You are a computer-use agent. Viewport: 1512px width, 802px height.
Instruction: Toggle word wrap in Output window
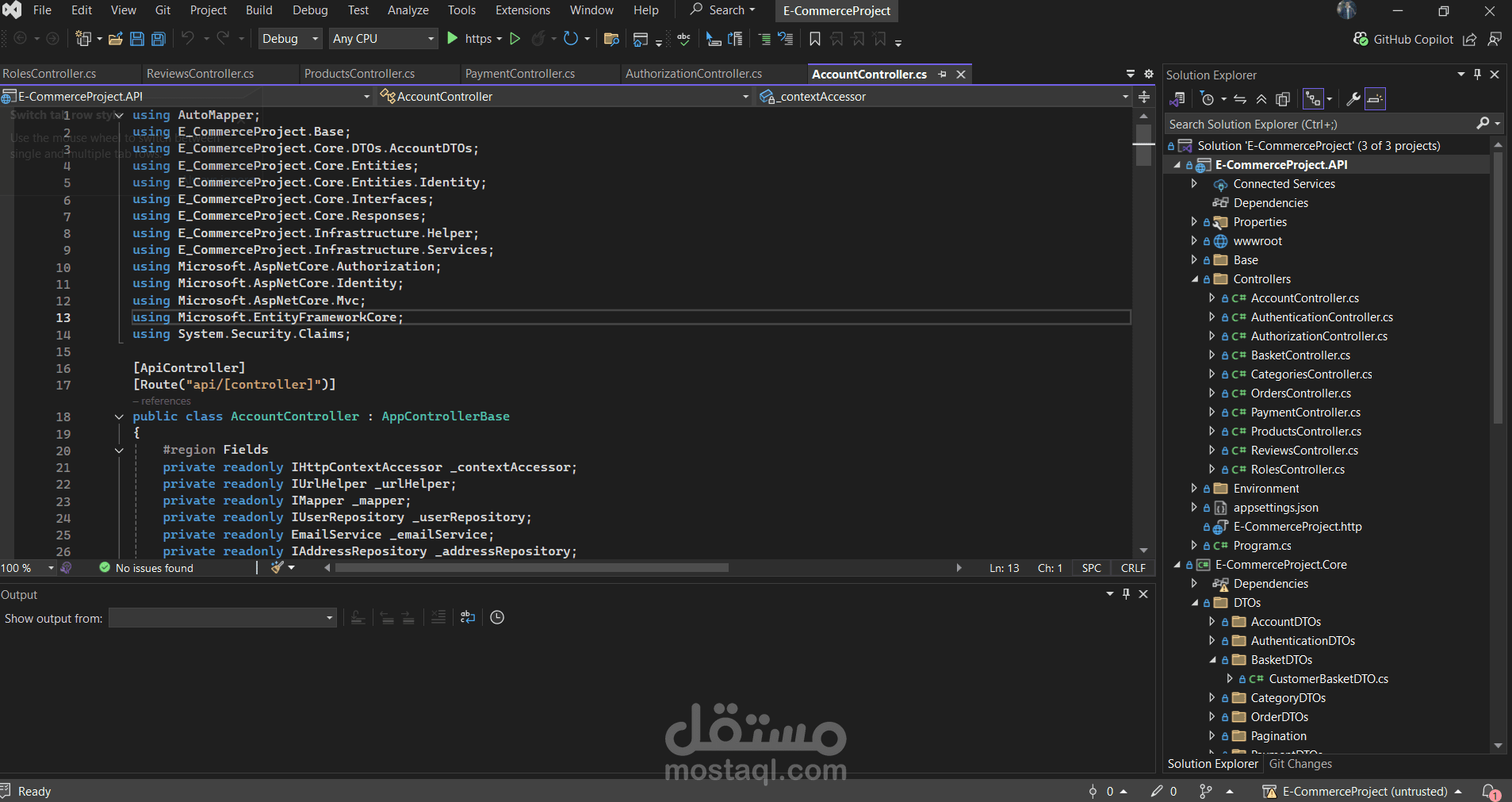pos(468,618)
